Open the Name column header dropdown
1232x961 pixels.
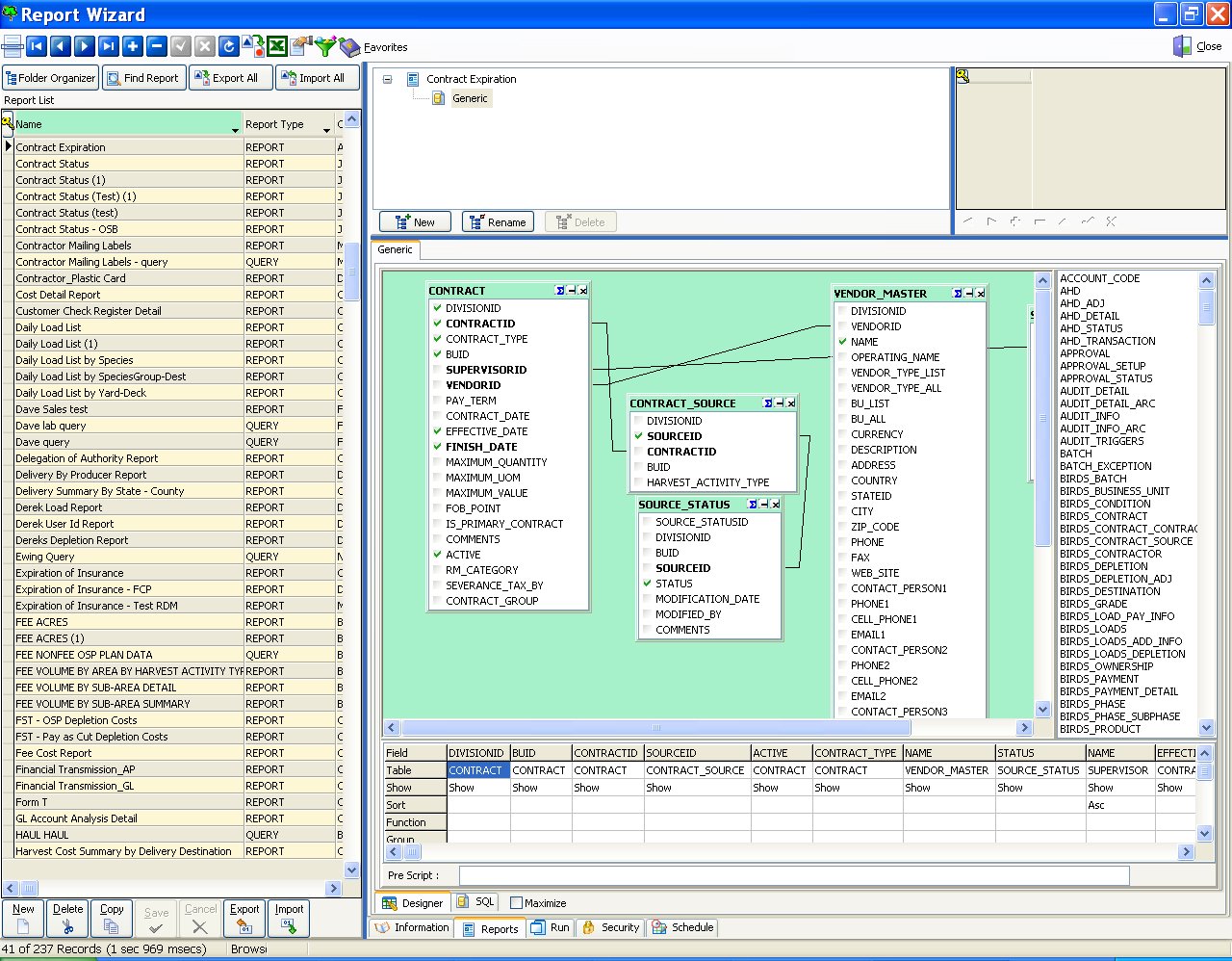[235, 129]
